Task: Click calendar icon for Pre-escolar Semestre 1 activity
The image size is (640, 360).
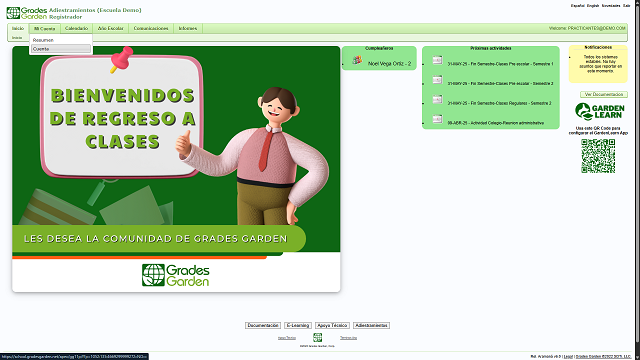Action: tap(438, 60)
